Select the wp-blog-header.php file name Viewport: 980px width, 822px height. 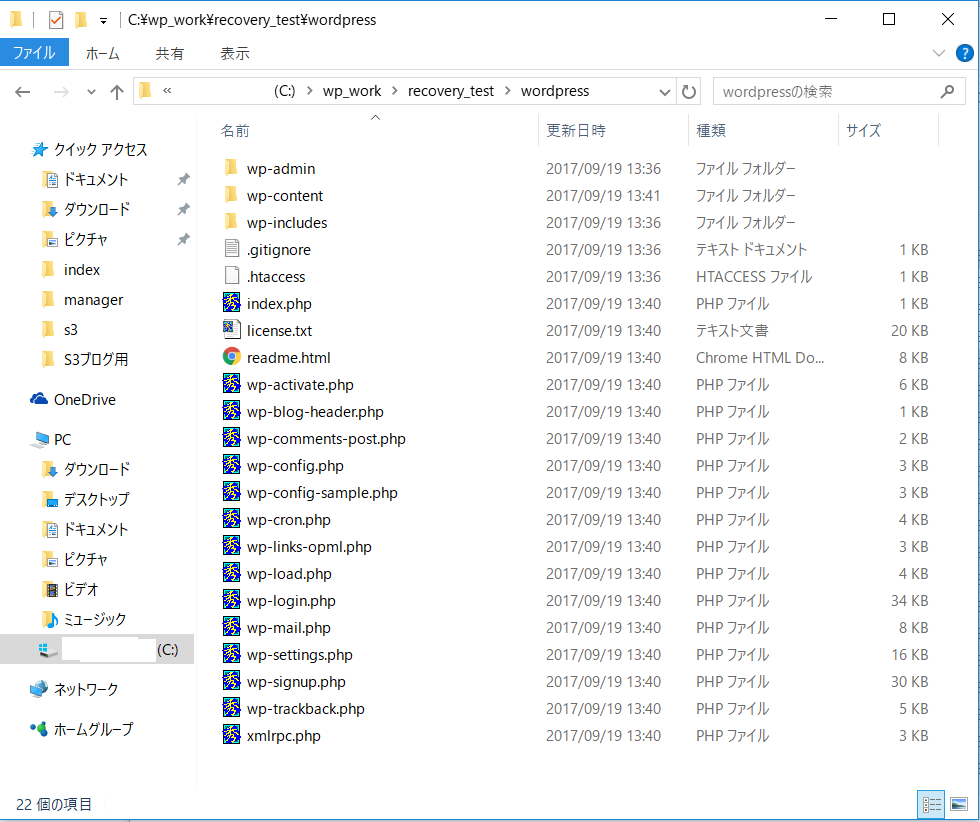[x=315, y=412]
